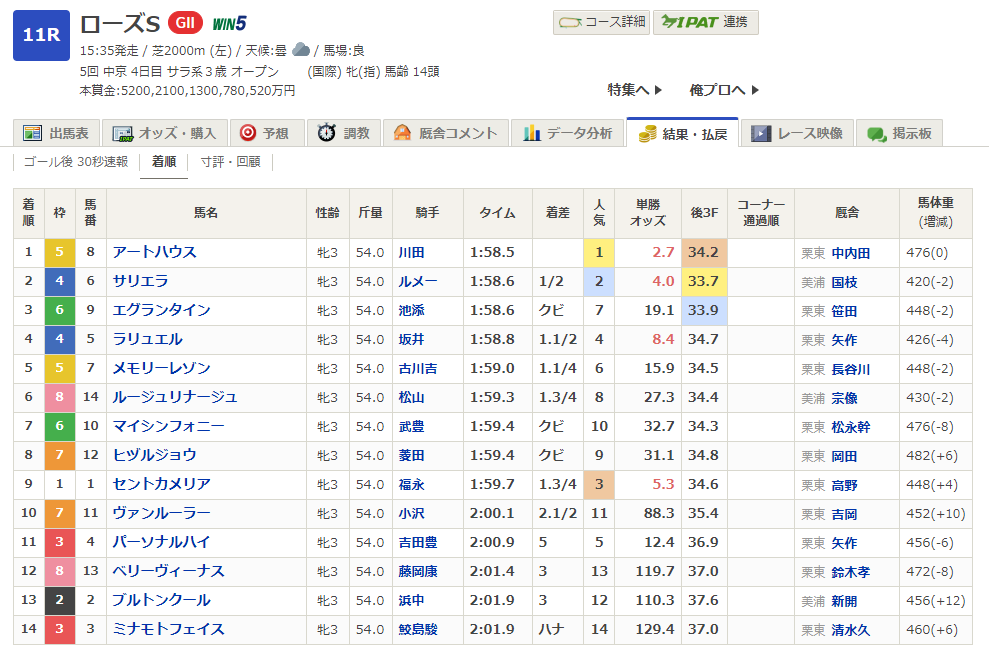Click the 単勝オッズ column header
The image size is (989, 656).
[x=648, y=213]
